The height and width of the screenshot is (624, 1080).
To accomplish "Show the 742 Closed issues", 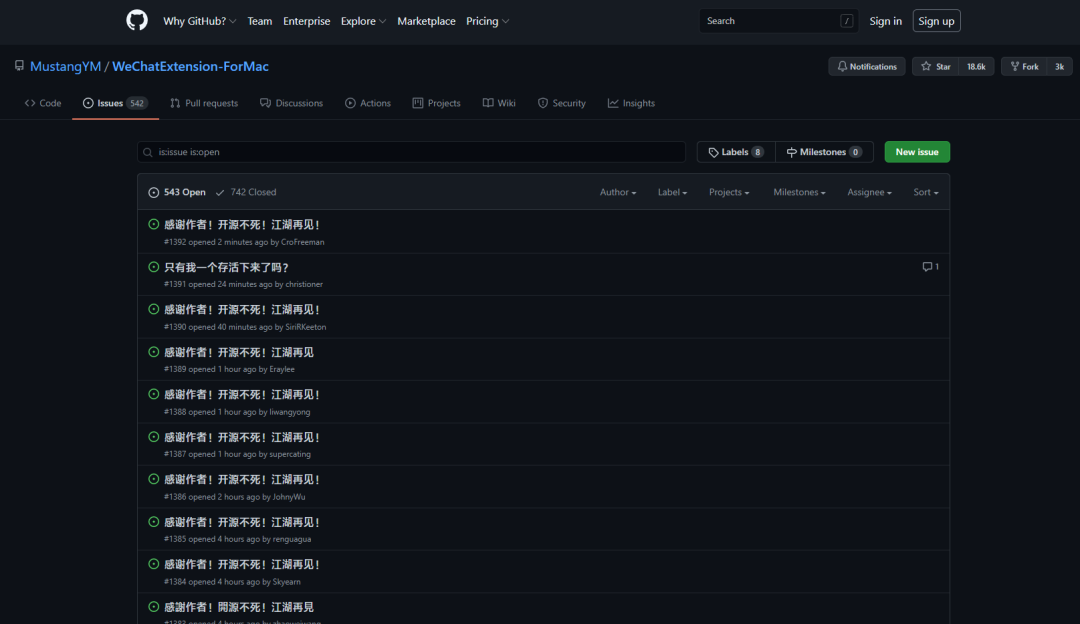I will pos(246,192).
